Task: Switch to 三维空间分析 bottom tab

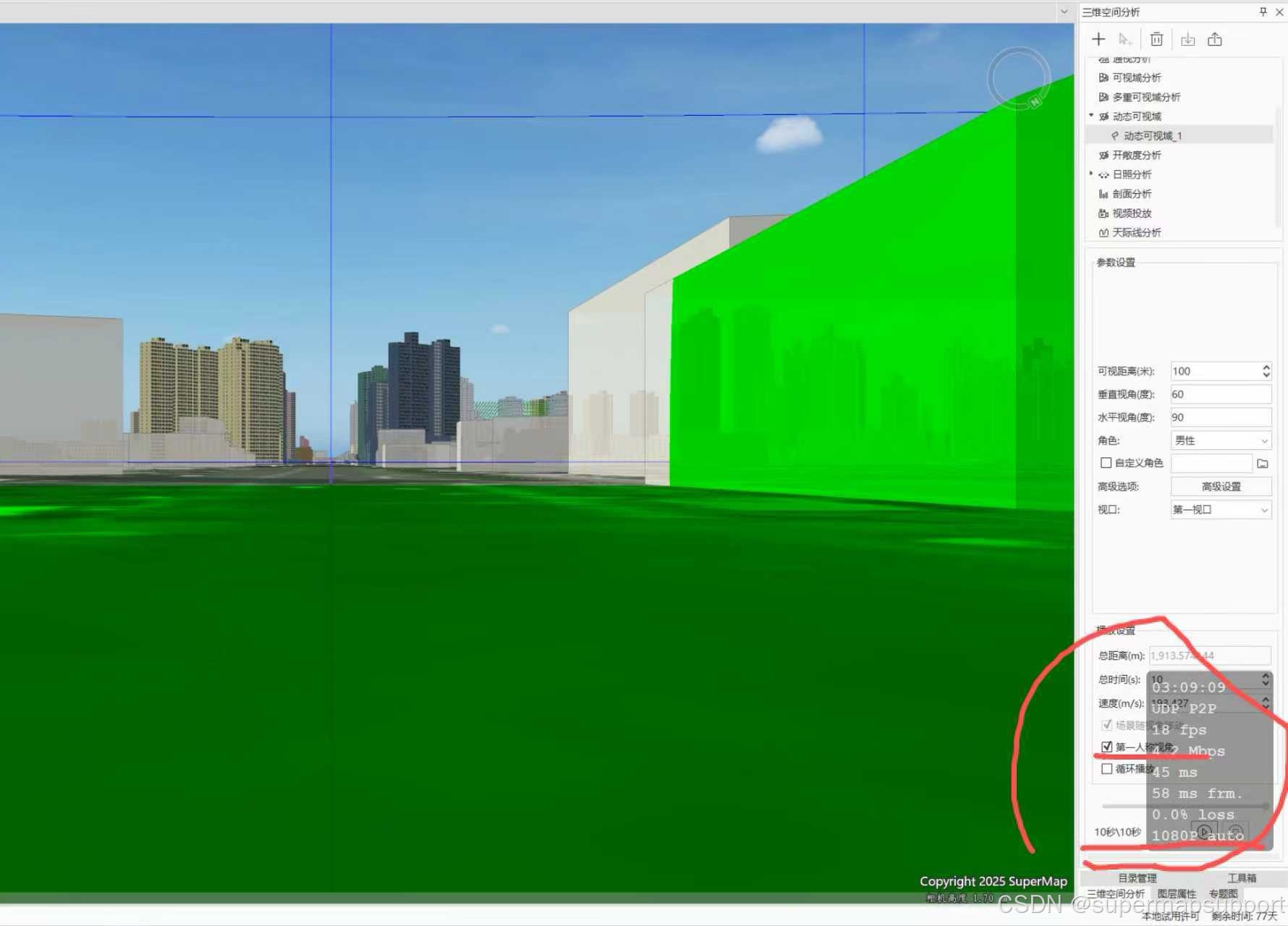Action: point(1116,894)
